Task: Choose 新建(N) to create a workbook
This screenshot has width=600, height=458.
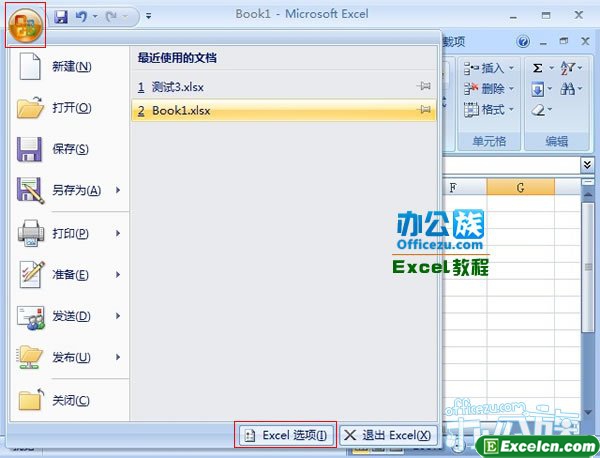Action: coord(71,67)
